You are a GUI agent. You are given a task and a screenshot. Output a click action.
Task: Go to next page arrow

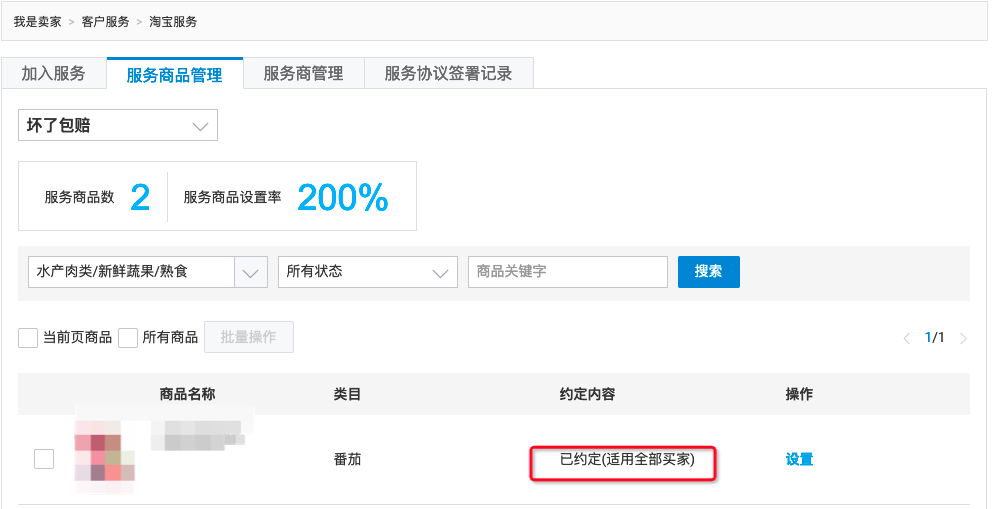point(964,338)
